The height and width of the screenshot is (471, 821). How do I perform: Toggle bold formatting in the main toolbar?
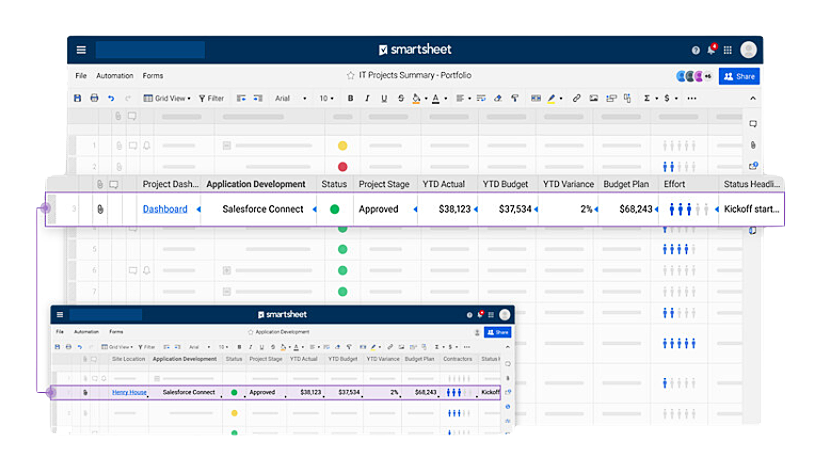(x=350, y=98)
